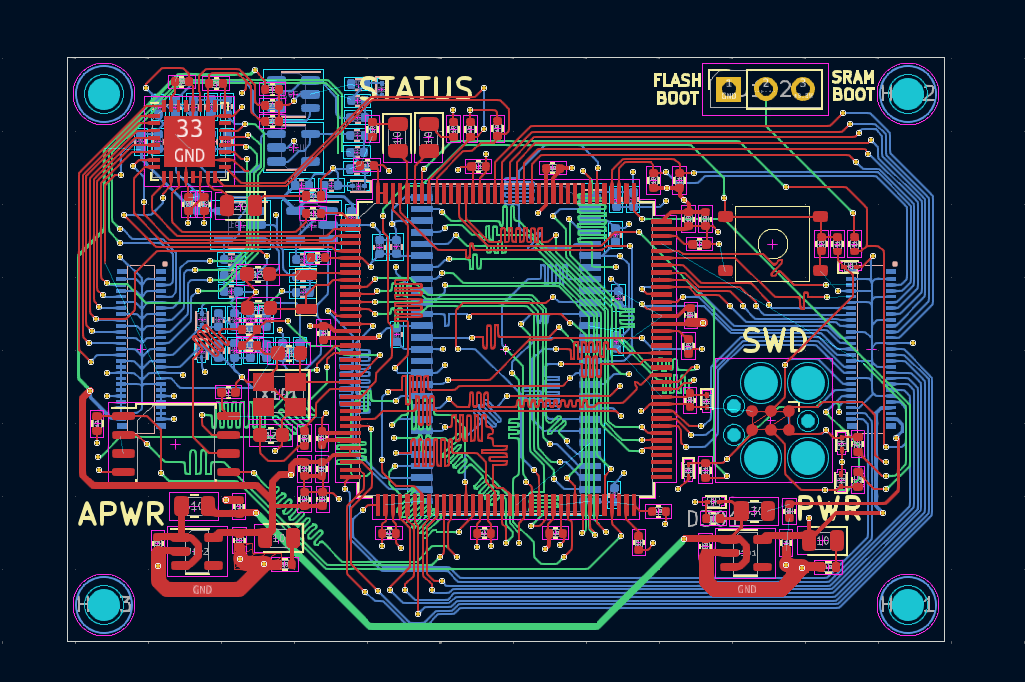Select the STATUS silkscreen label

416,88
